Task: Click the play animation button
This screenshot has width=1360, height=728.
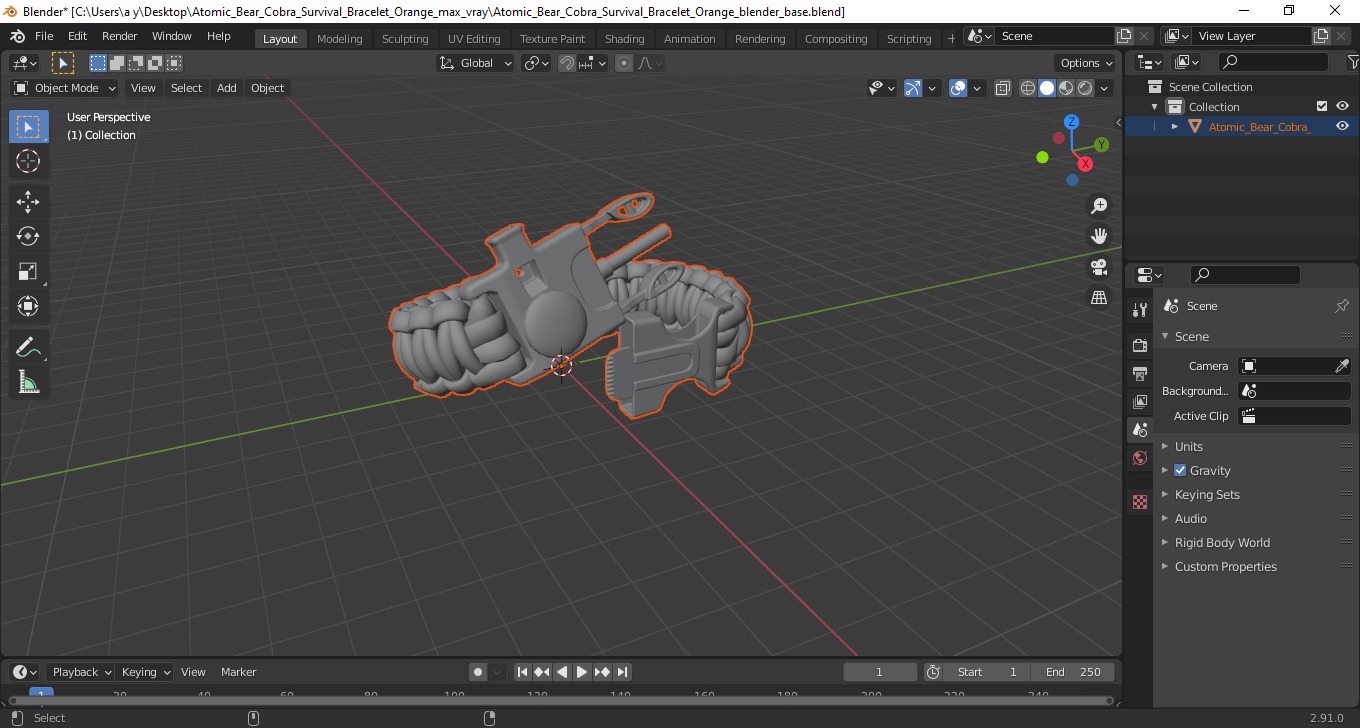Action: [582, 672]
